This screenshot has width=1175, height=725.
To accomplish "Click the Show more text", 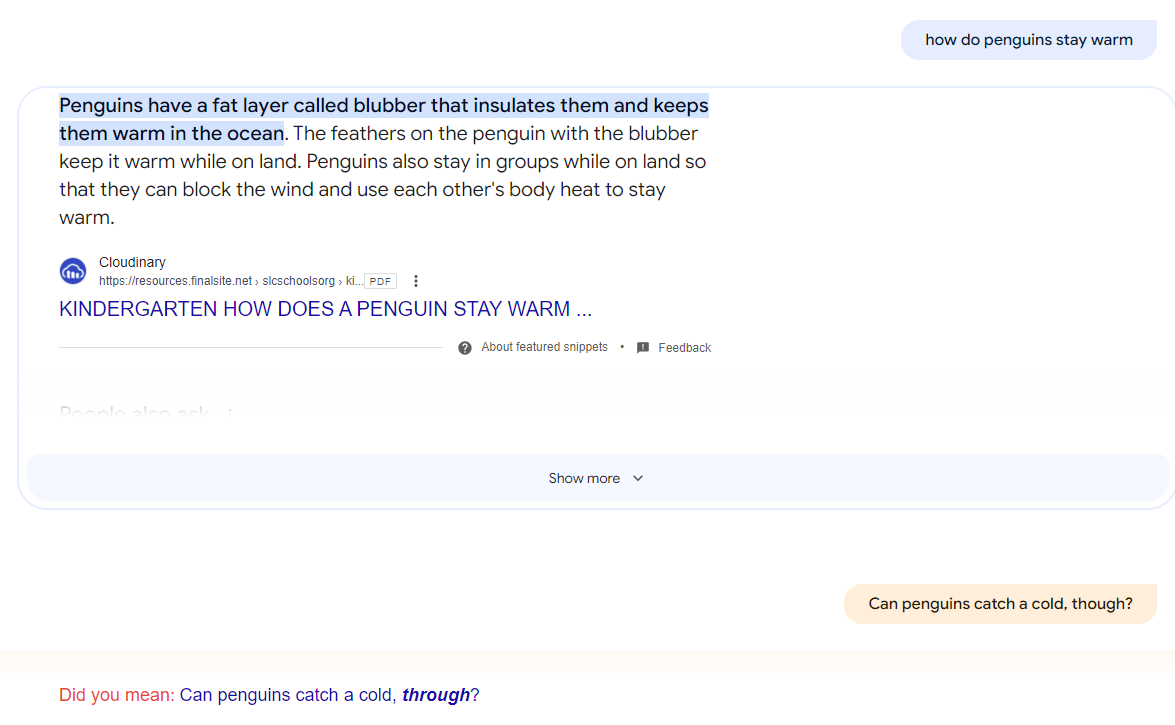I will [x=584, y=478].
